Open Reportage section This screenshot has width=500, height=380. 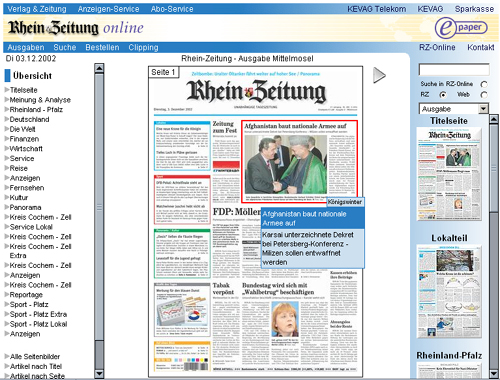(x=26, y=295)
